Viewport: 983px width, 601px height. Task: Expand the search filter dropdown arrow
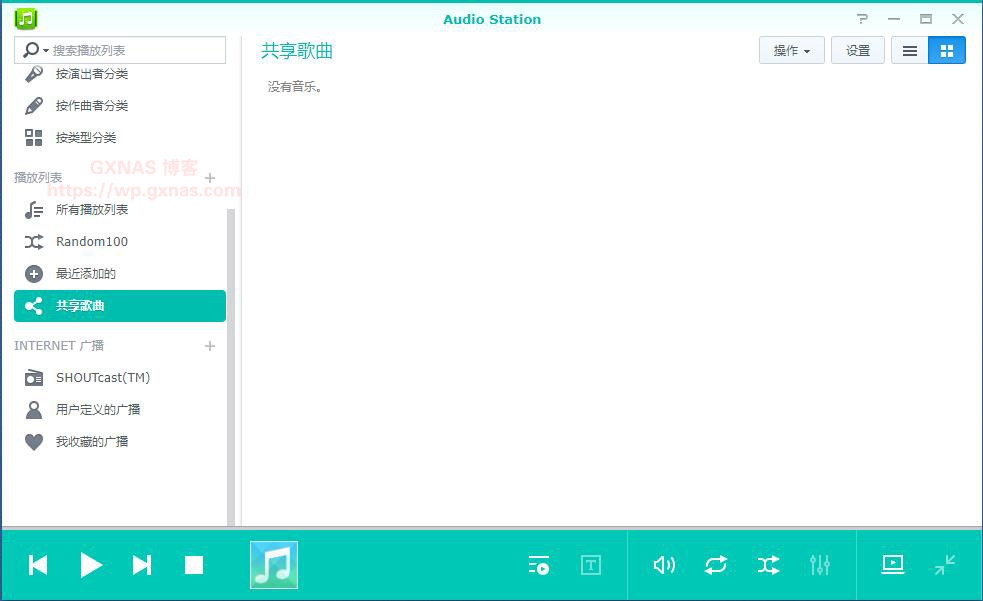pyautogui.click(x=46, y=51)
